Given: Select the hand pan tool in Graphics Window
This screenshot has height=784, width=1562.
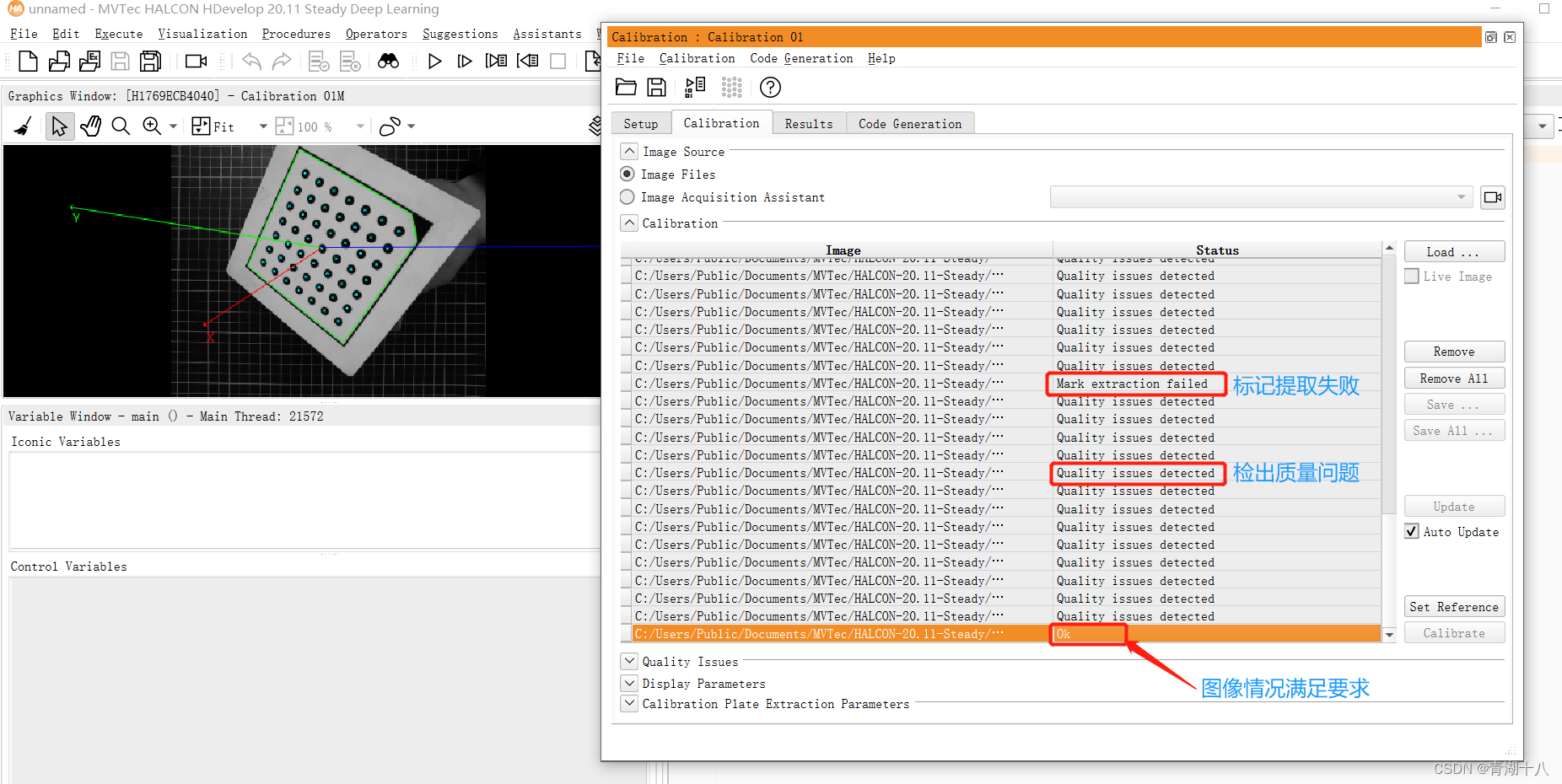Looking at the screenshot, I should coord(90,126).
